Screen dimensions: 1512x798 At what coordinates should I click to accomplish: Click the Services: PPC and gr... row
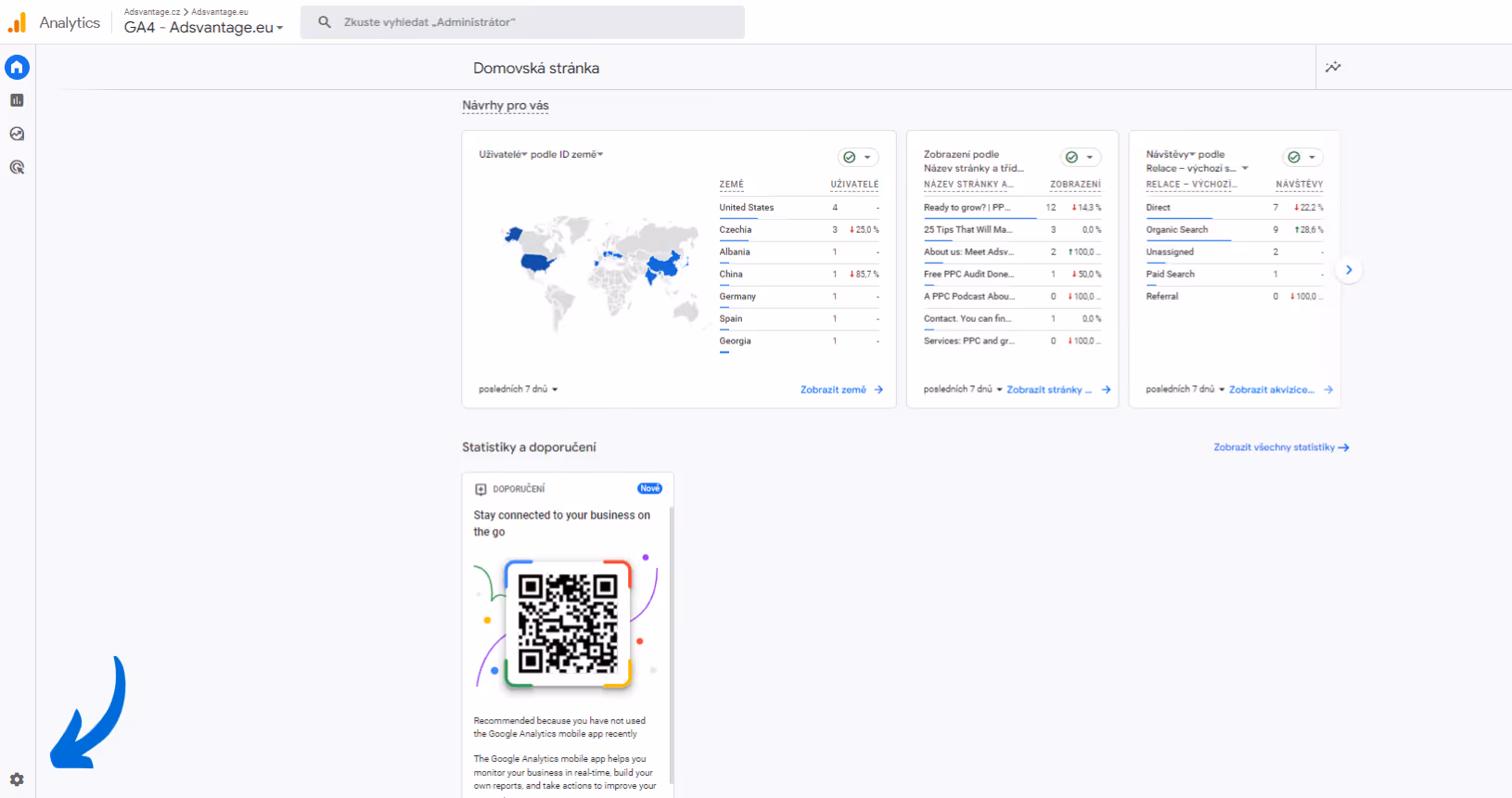pos(1012,341)
